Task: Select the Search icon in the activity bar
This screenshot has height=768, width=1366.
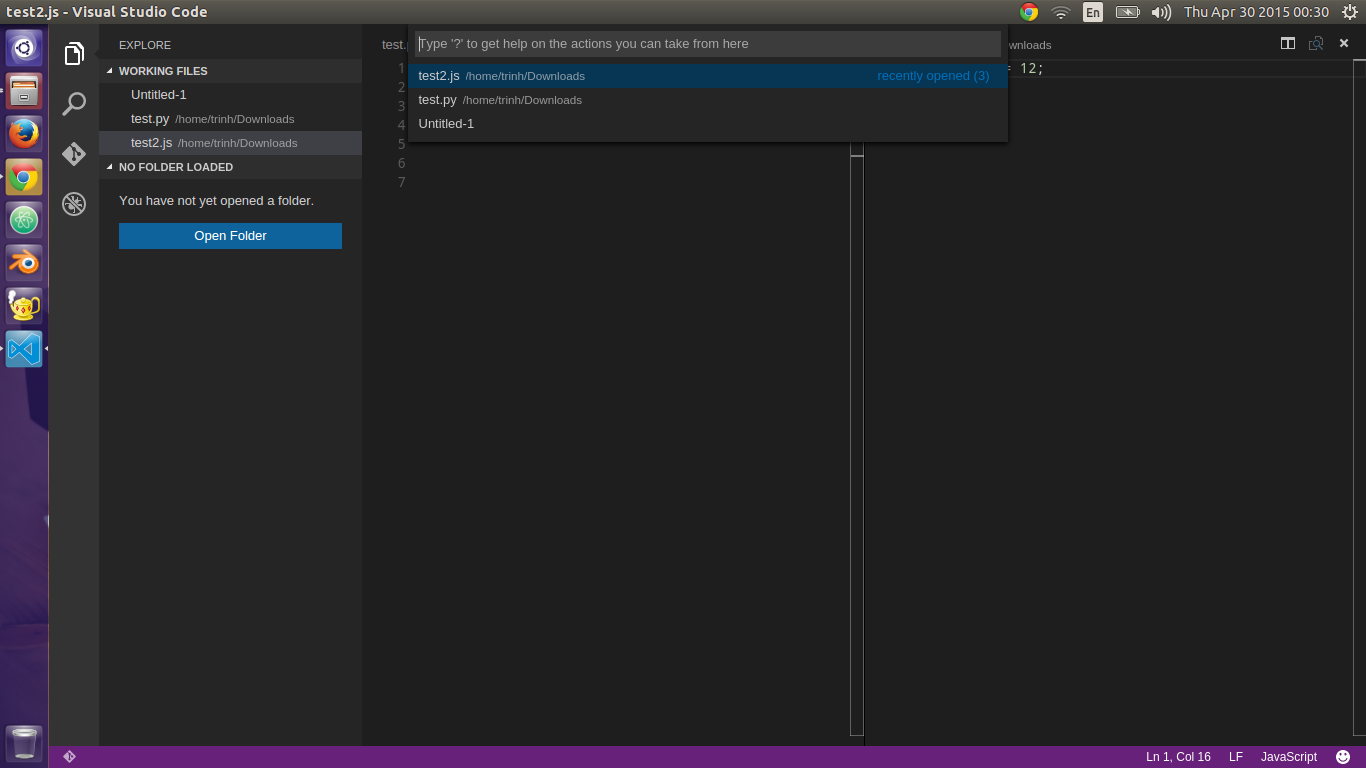Action: point(73,103)
